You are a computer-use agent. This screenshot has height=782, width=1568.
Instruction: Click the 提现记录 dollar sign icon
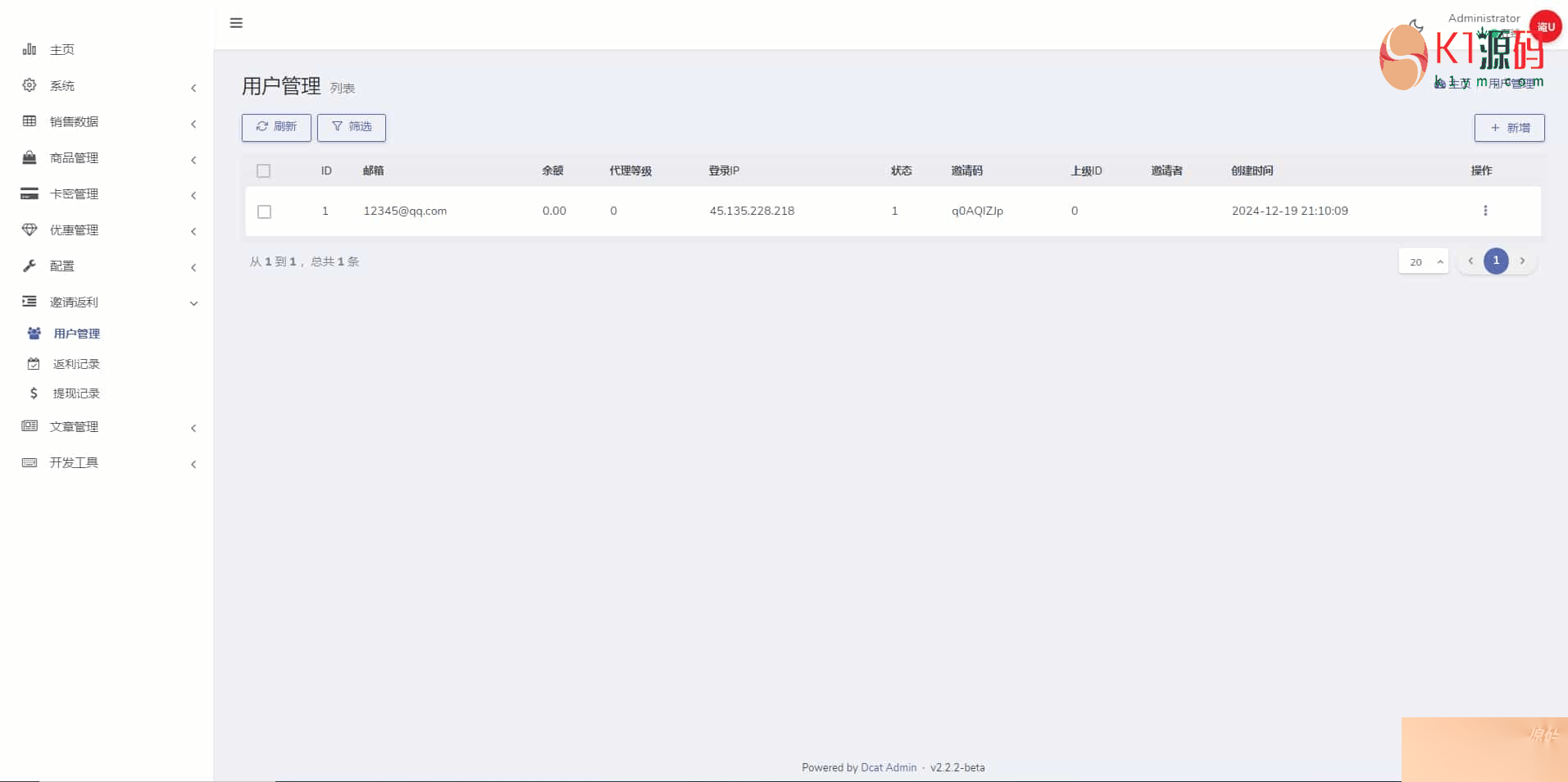pos(34,393)
